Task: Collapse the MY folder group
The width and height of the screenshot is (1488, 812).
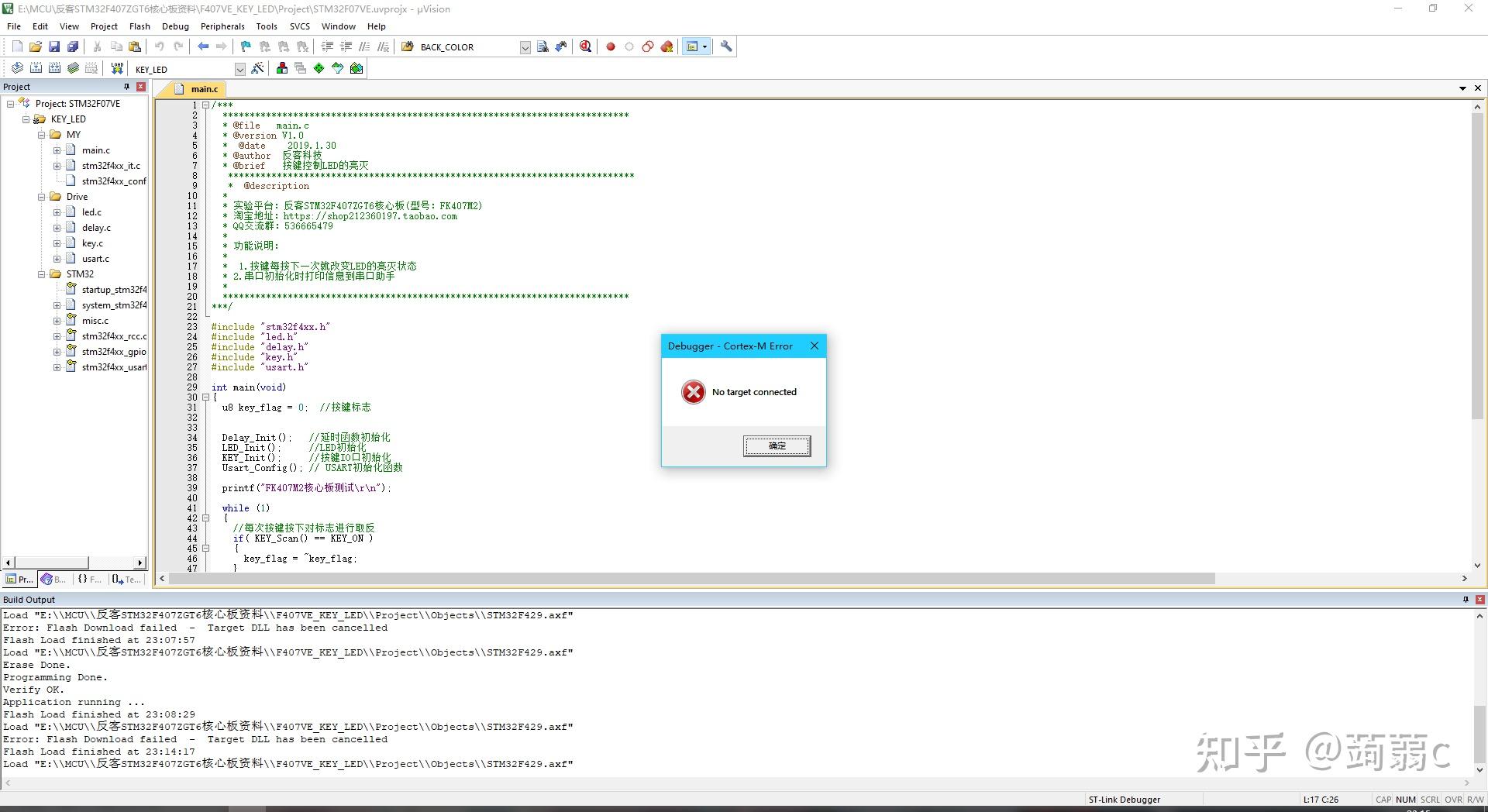Action: [41, 134]
